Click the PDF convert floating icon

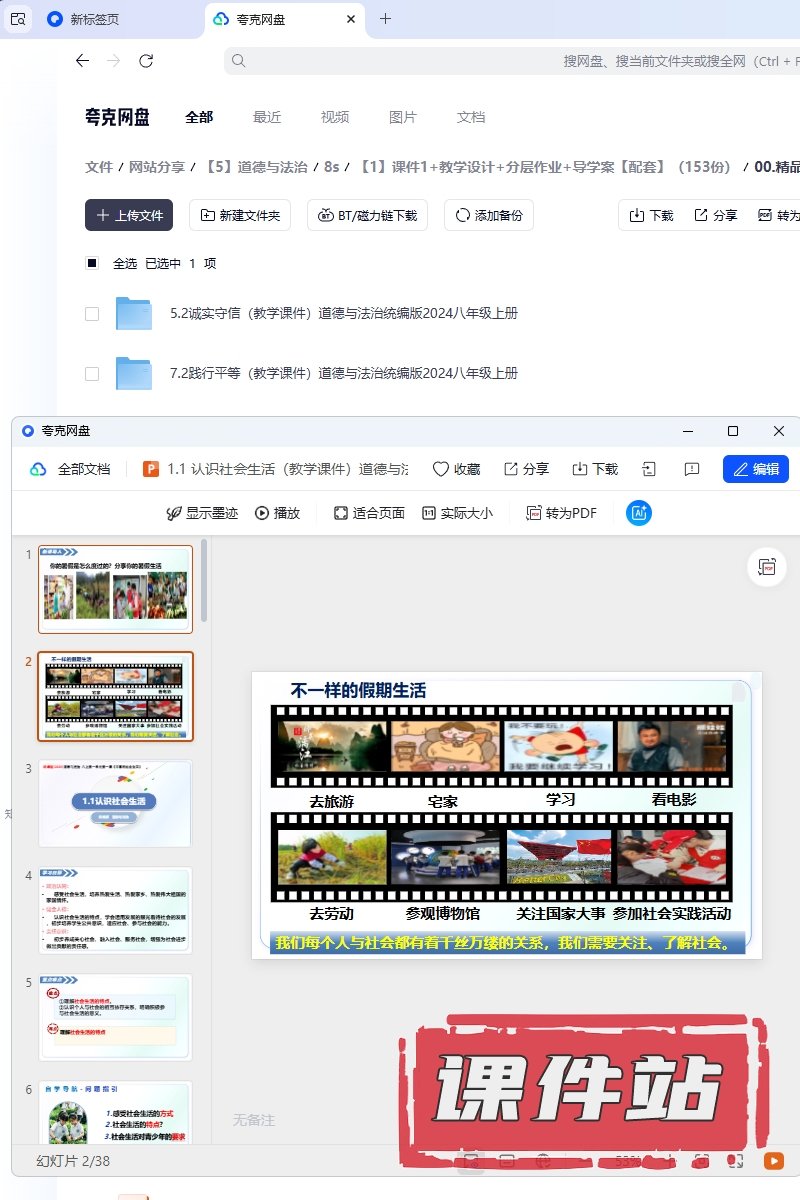pos(767,567)
